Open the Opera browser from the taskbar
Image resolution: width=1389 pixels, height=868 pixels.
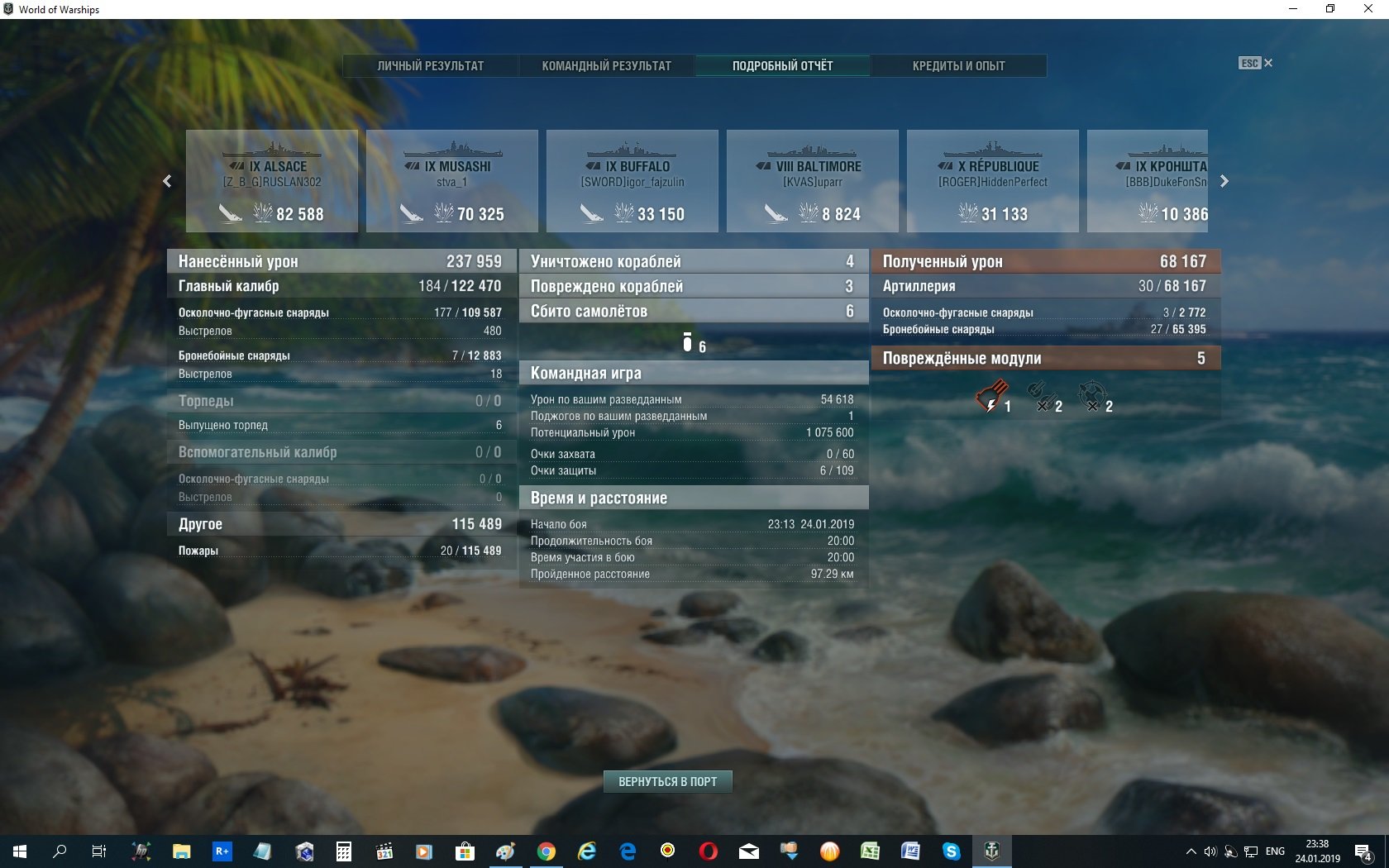[708, 851]
